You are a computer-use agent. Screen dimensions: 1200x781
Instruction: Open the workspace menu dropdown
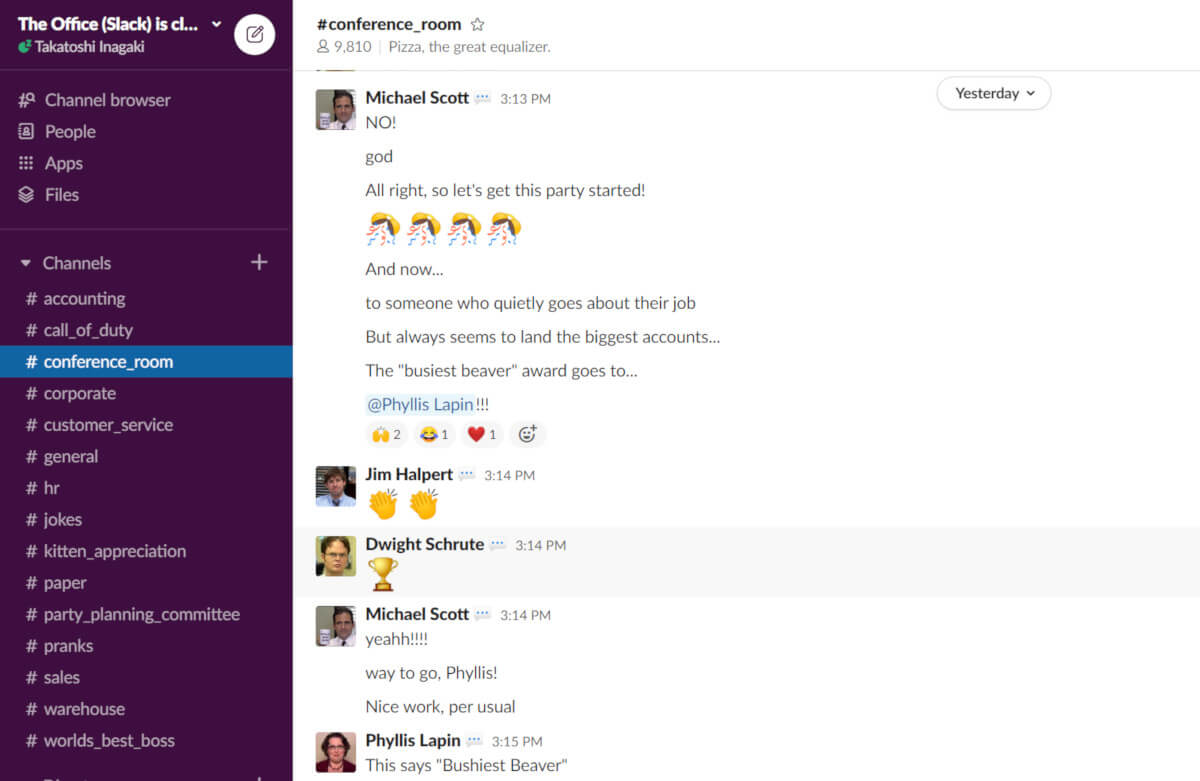click(x=217, y=24)
